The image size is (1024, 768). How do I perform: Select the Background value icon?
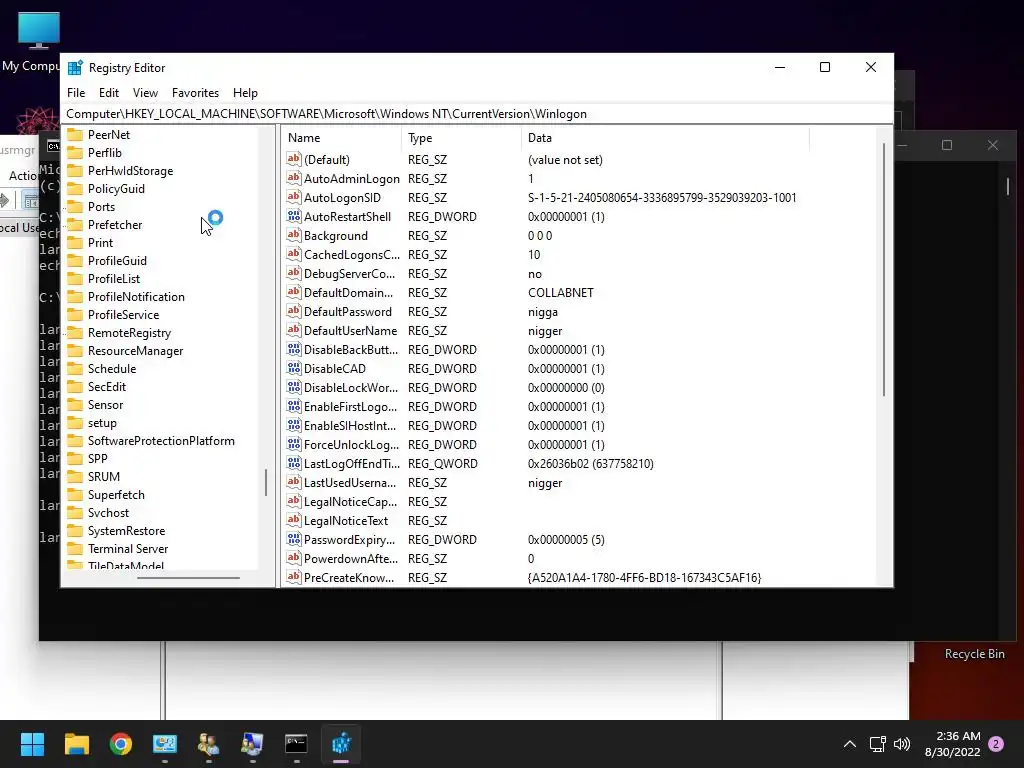tap(294, 235)
